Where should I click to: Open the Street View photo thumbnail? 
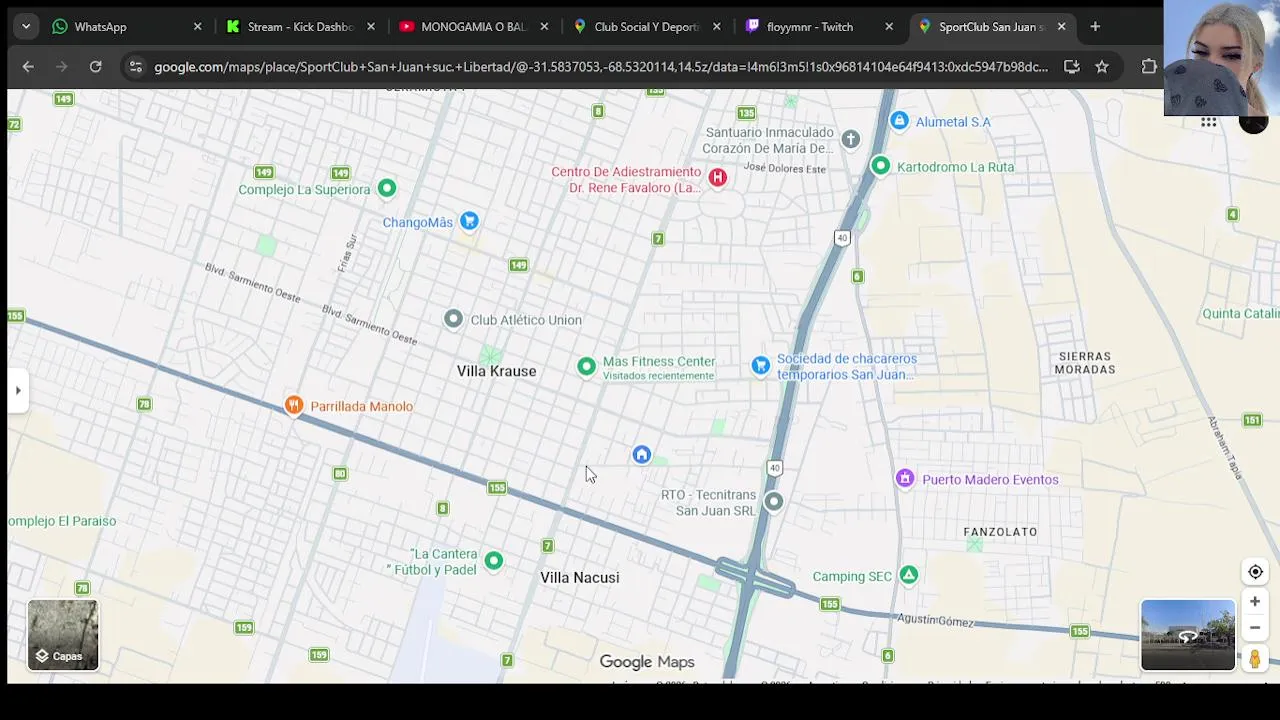(1188, 635)
